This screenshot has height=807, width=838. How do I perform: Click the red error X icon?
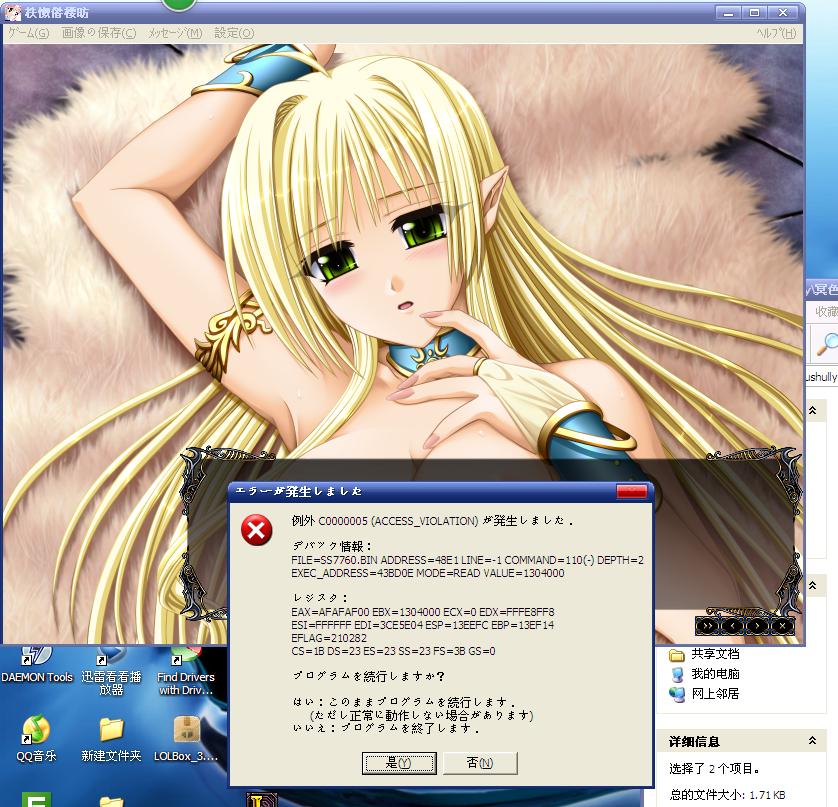pyautogui.click(x=257, y=530)
